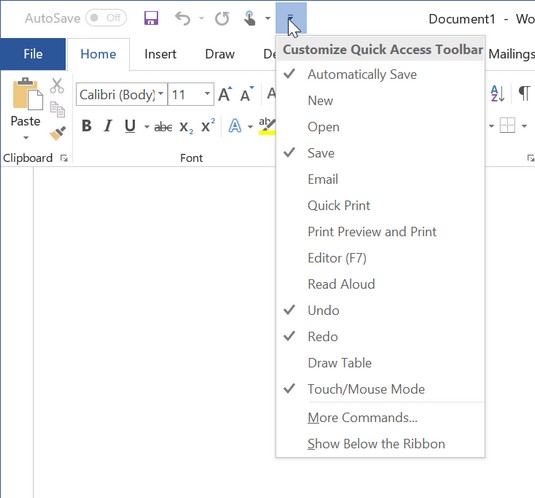Click the Save floppy disk icon
This screenshot has height=498, width=535.
coord(151,18)
